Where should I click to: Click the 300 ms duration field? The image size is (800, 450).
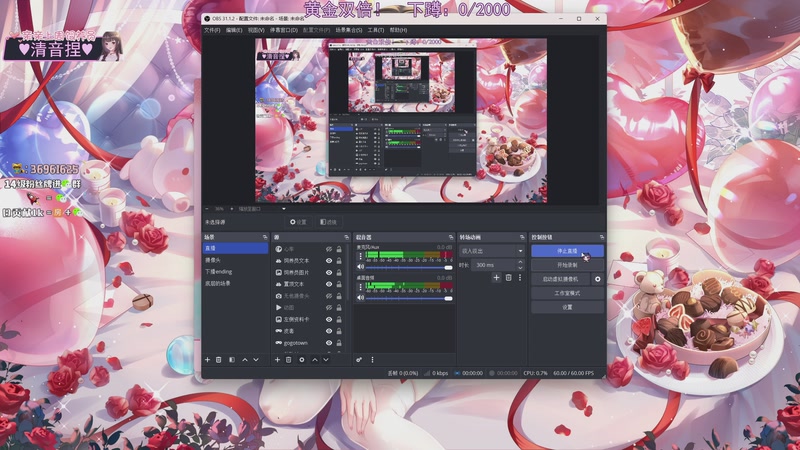point(494,265)
